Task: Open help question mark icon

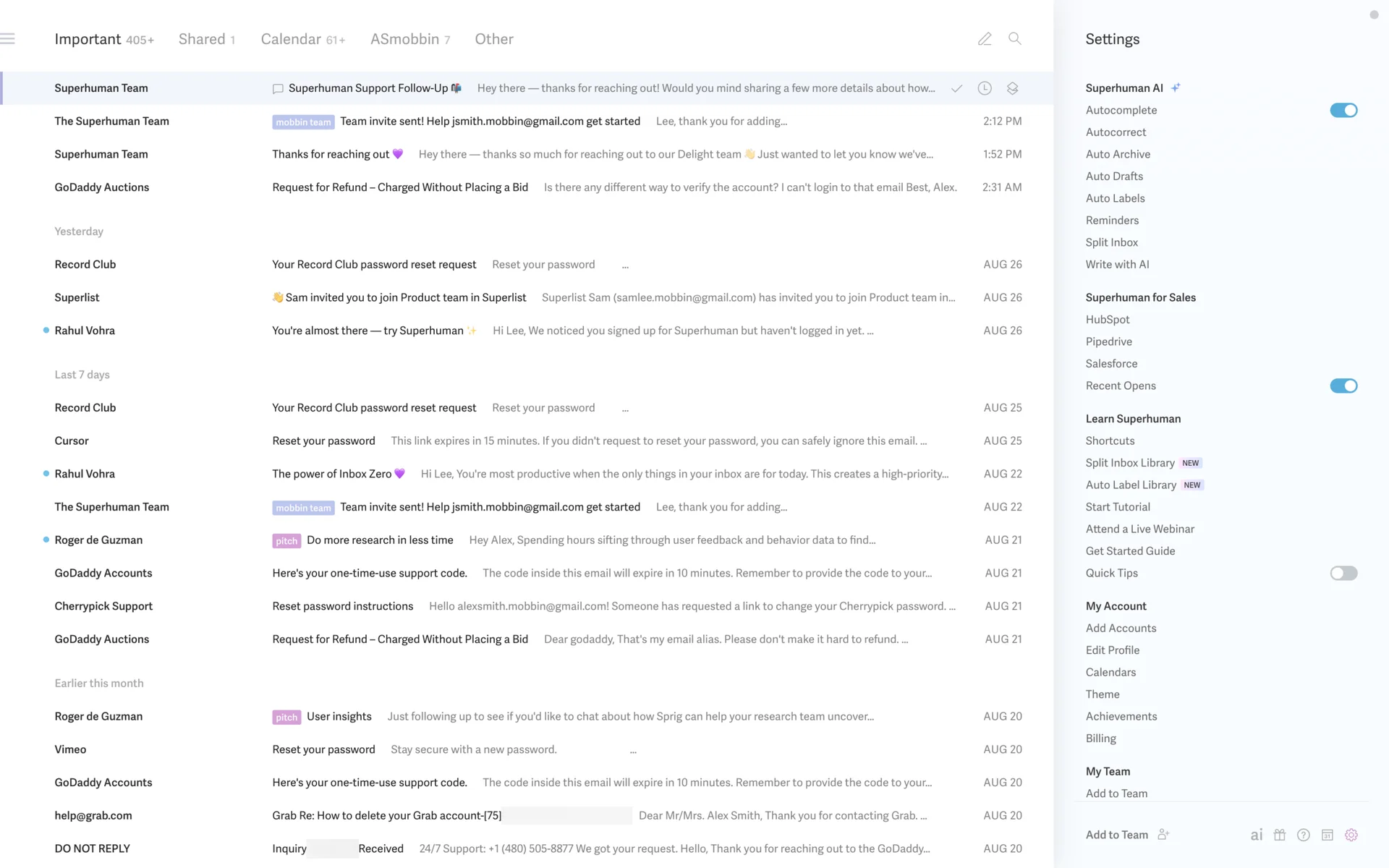Action: pyautogui.click(x=1304, y=835)
